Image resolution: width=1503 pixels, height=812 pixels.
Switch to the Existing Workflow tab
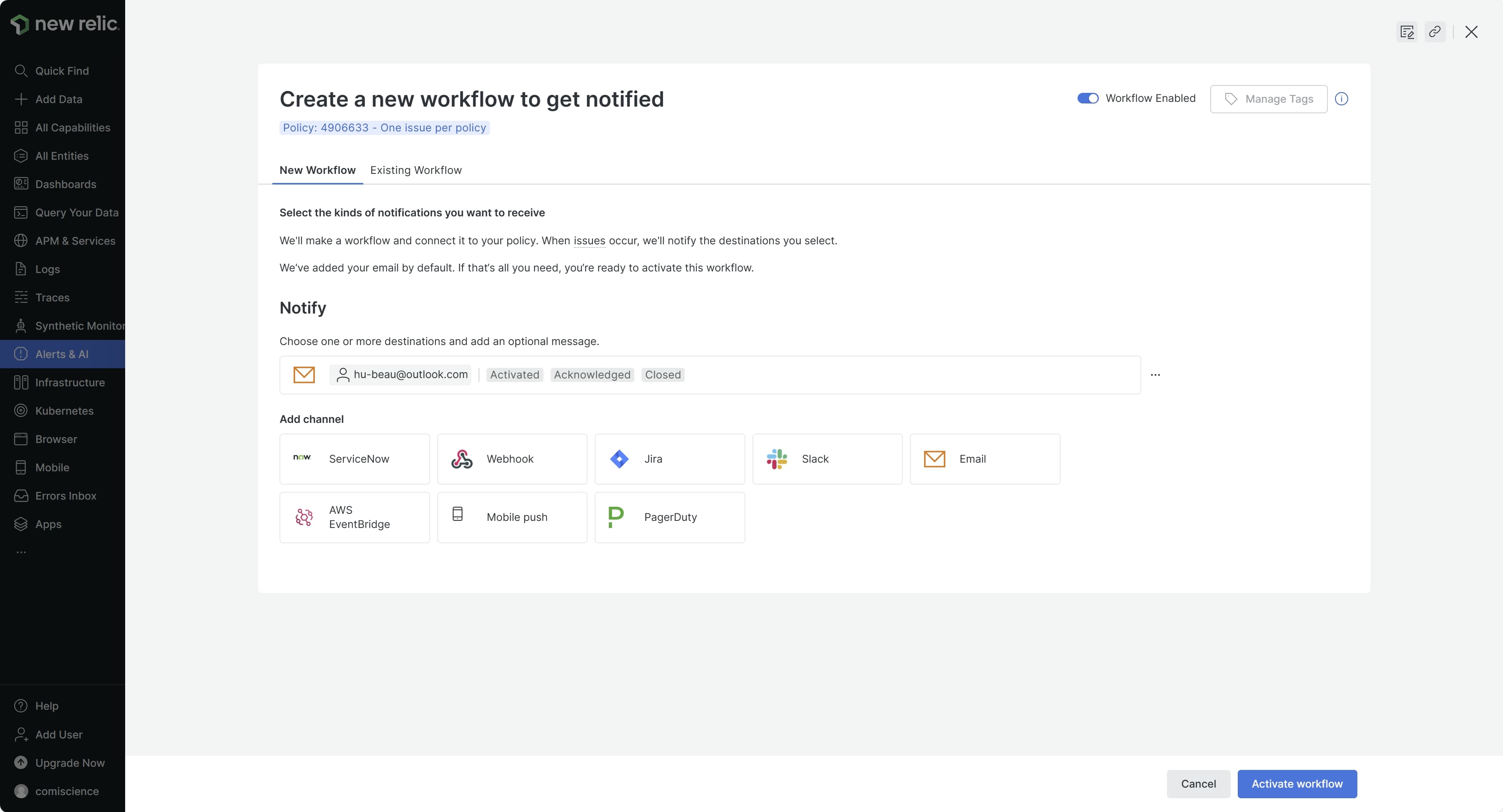(x=416, y=170)
